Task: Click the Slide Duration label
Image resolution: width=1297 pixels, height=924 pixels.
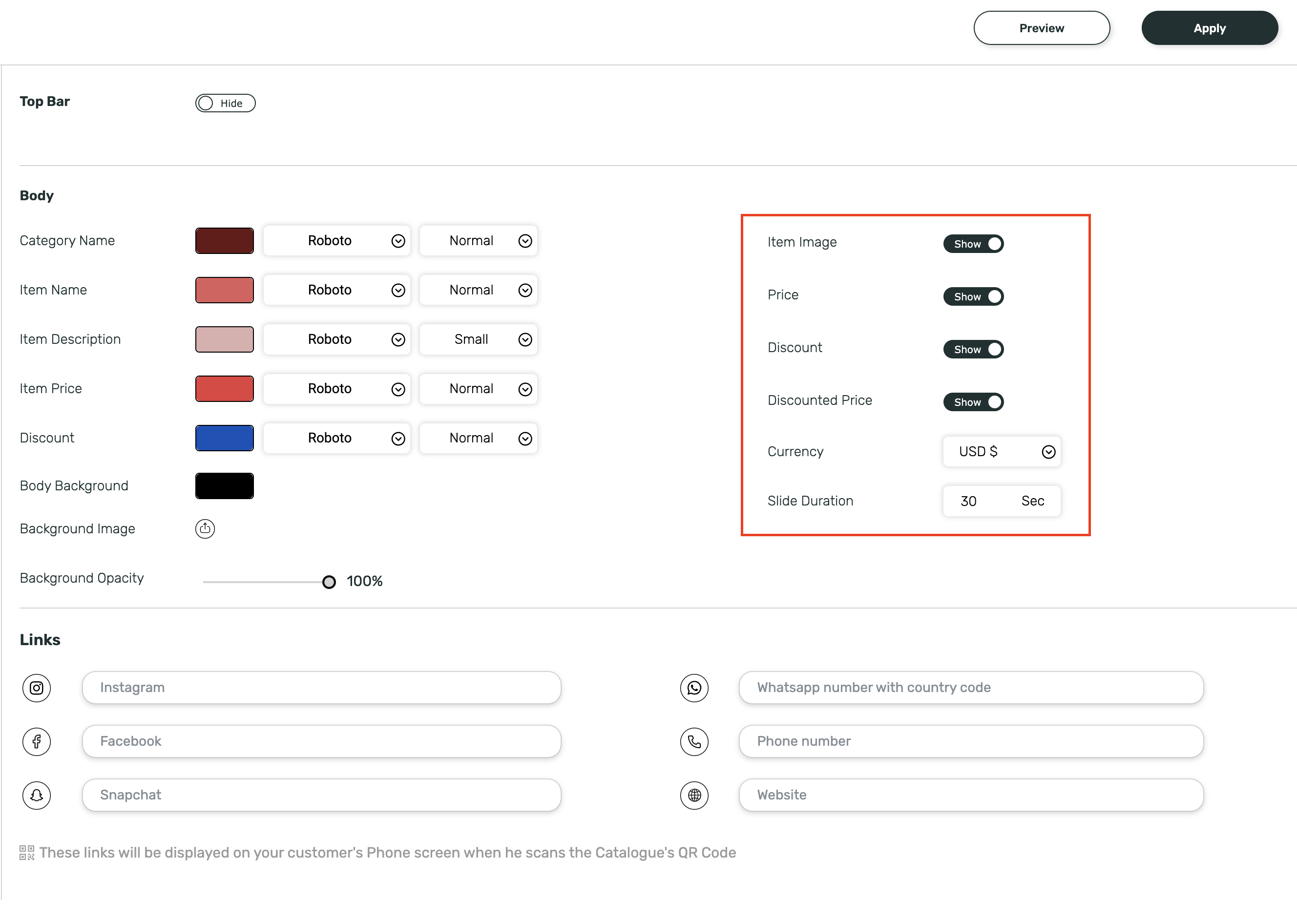Action: 810,501
